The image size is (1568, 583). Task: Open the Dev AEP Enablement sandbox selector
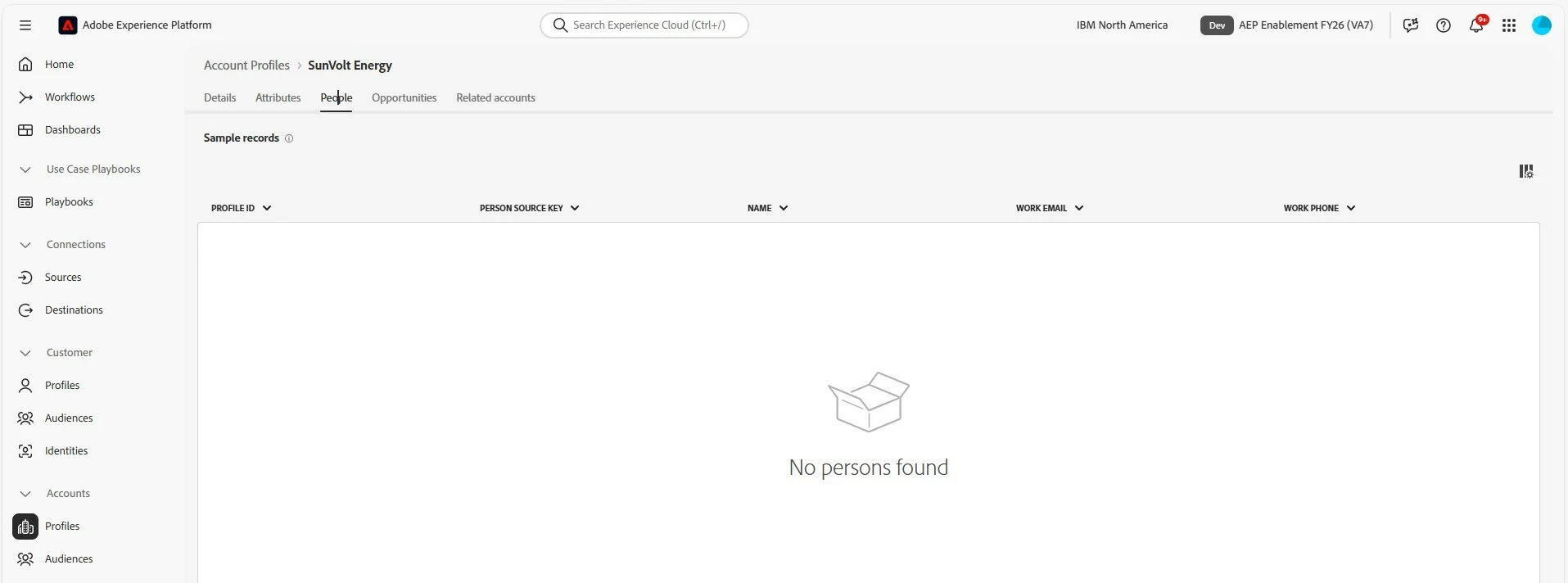click(x=1287, y=25)
